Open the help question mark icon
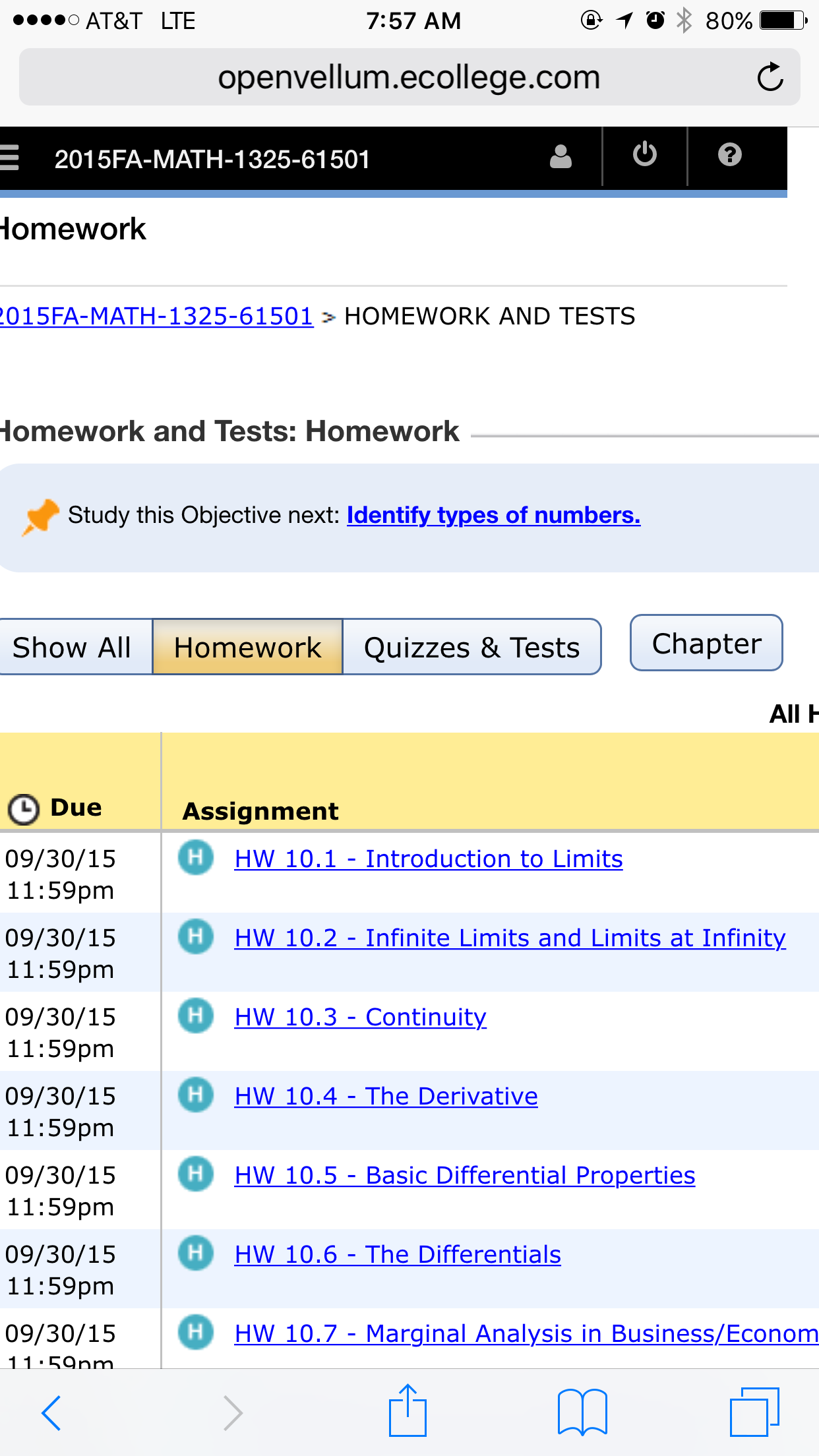The height and width of the screenshot is (1456, 819). (x=729, y=156)
